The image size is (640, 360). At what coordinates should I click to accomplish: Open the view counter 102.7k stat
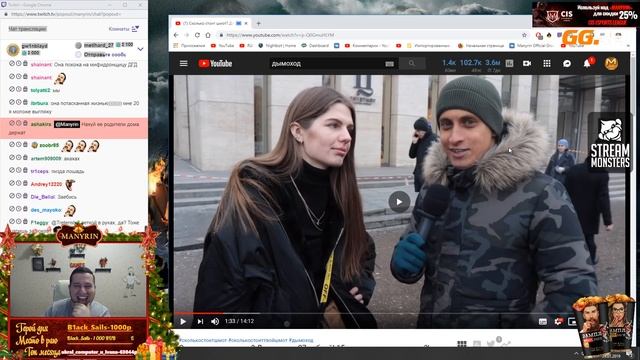471,63
